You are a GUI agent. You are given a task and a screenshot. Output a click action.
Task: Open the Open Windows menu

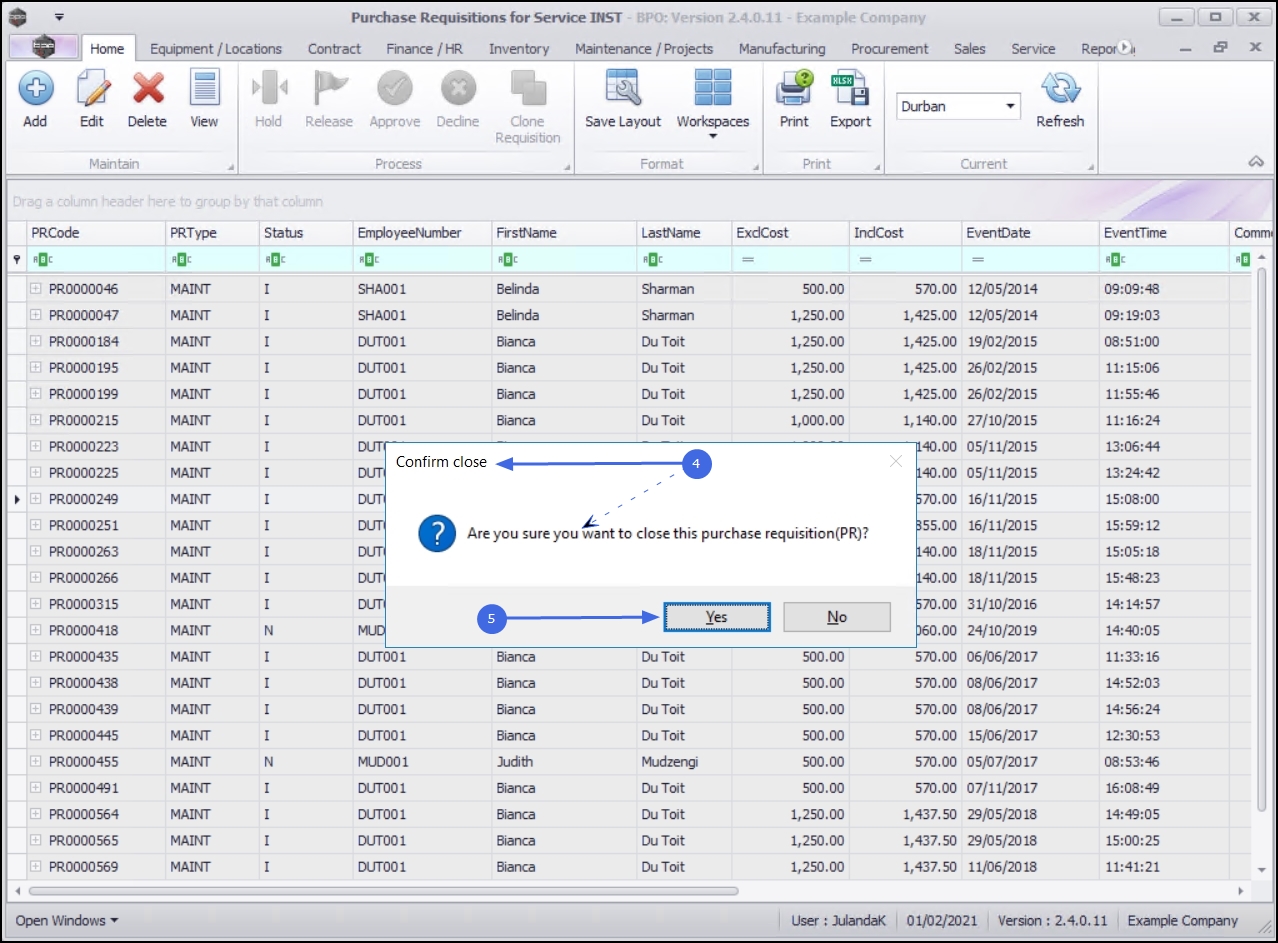[x=67, y=920]
